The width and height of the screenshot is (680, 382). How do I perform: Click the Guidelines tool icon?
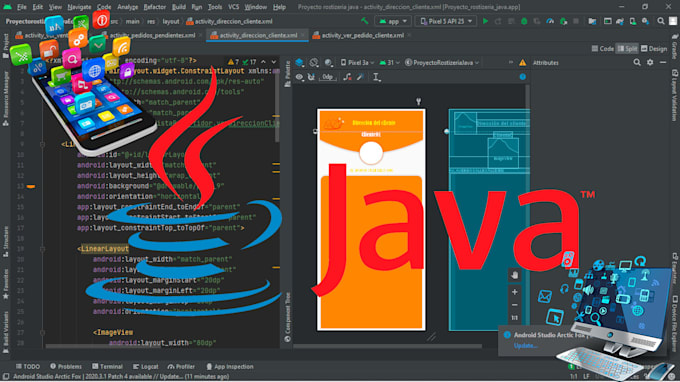pos(376,77)
